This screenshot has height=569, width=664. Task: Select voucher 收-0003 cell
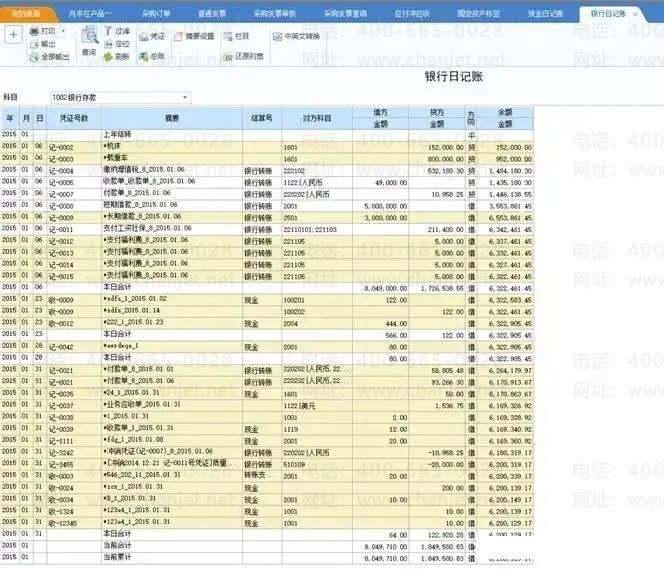74,476
